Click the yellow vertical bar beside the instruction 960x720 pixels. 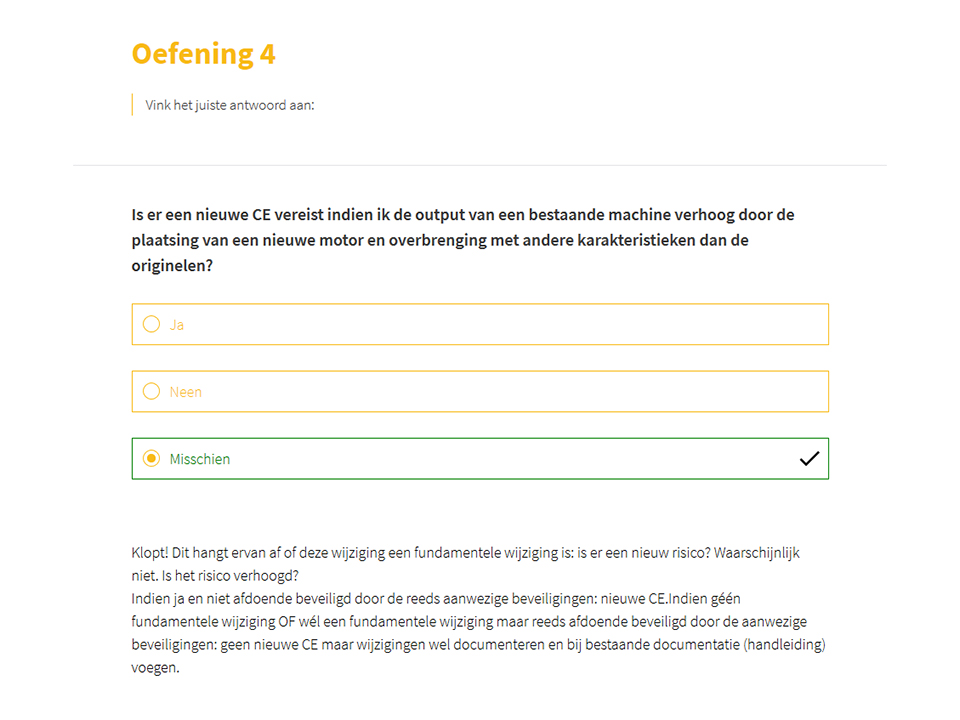point(132,105)
